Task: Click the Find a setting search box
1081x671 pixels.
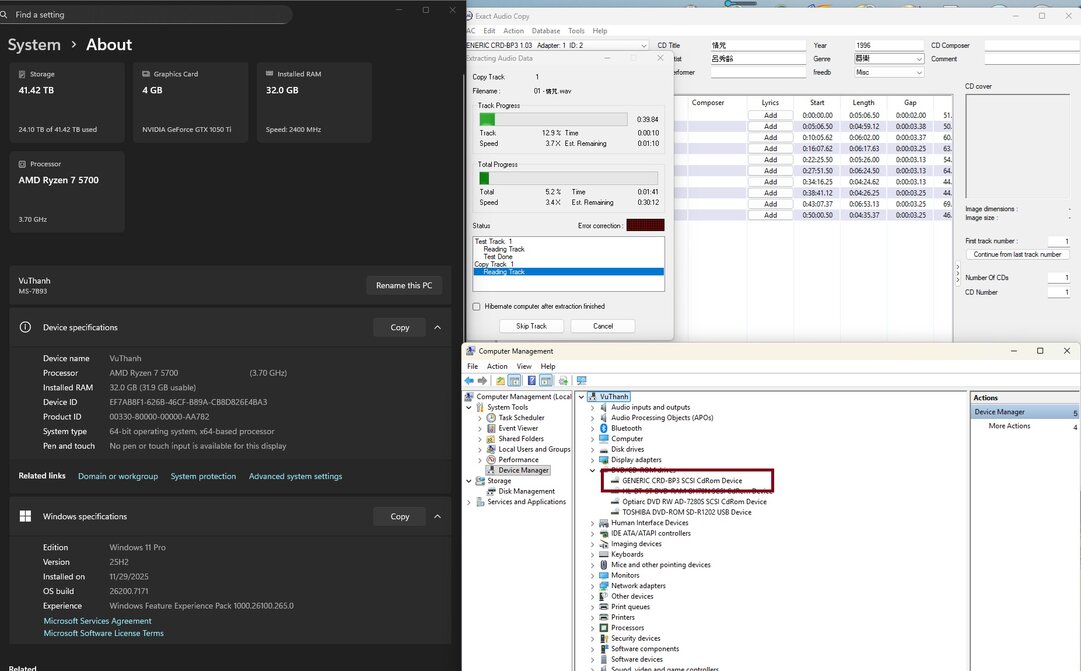Action: [x=146, y=14]
